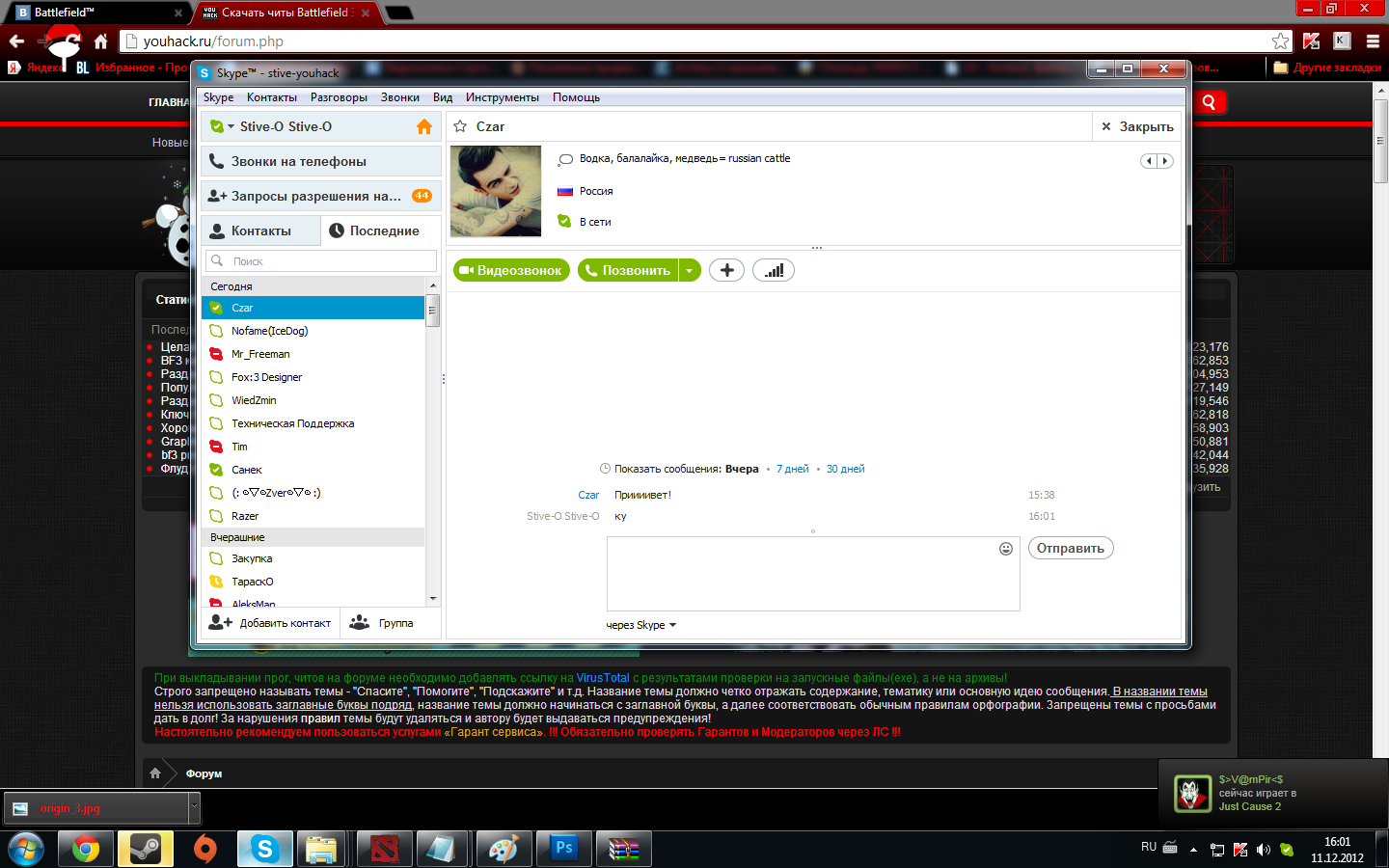Open the Разговоры menu
The image size is (1389, 868).
pos(339,97)
